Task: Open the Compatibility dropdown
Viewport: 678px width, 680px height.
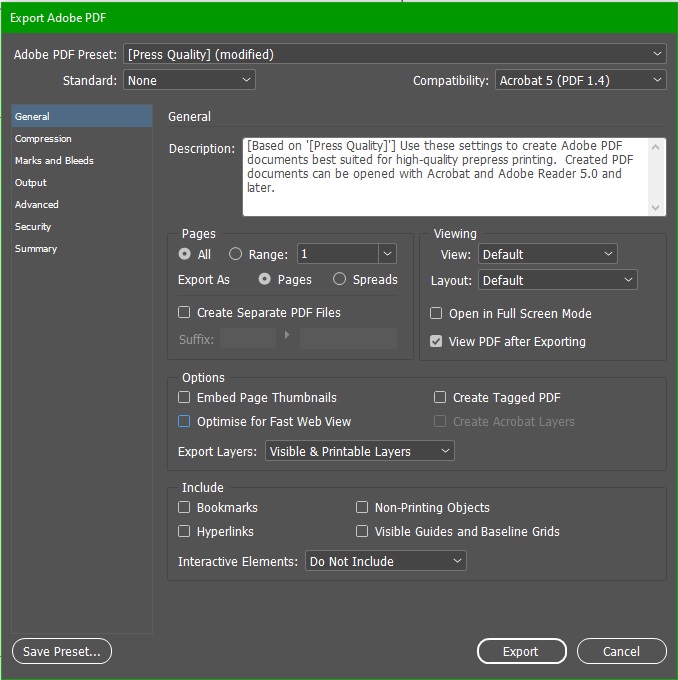Action: 580,80
